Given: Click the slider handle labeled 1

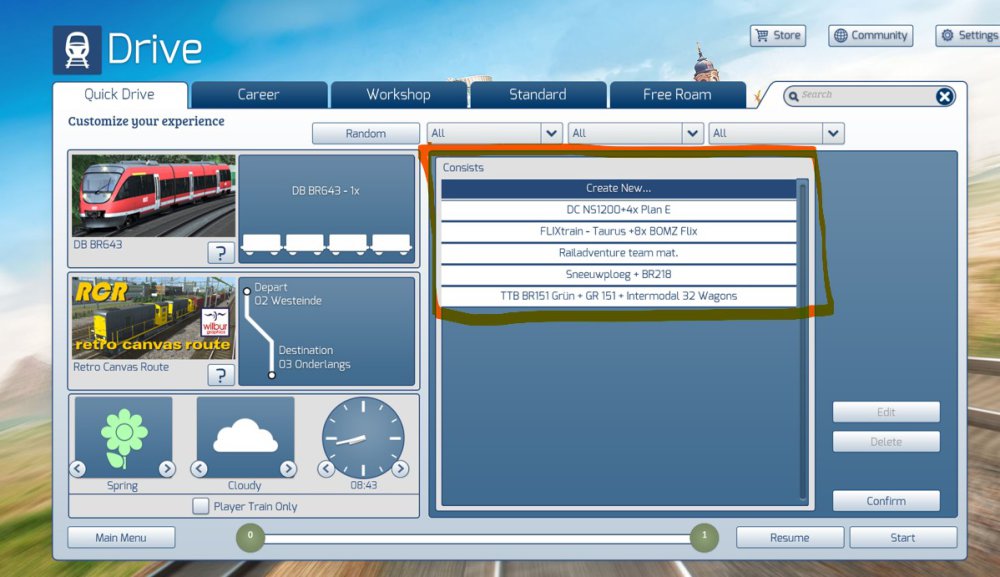Looking at the screenshot, I should point(704,537).
